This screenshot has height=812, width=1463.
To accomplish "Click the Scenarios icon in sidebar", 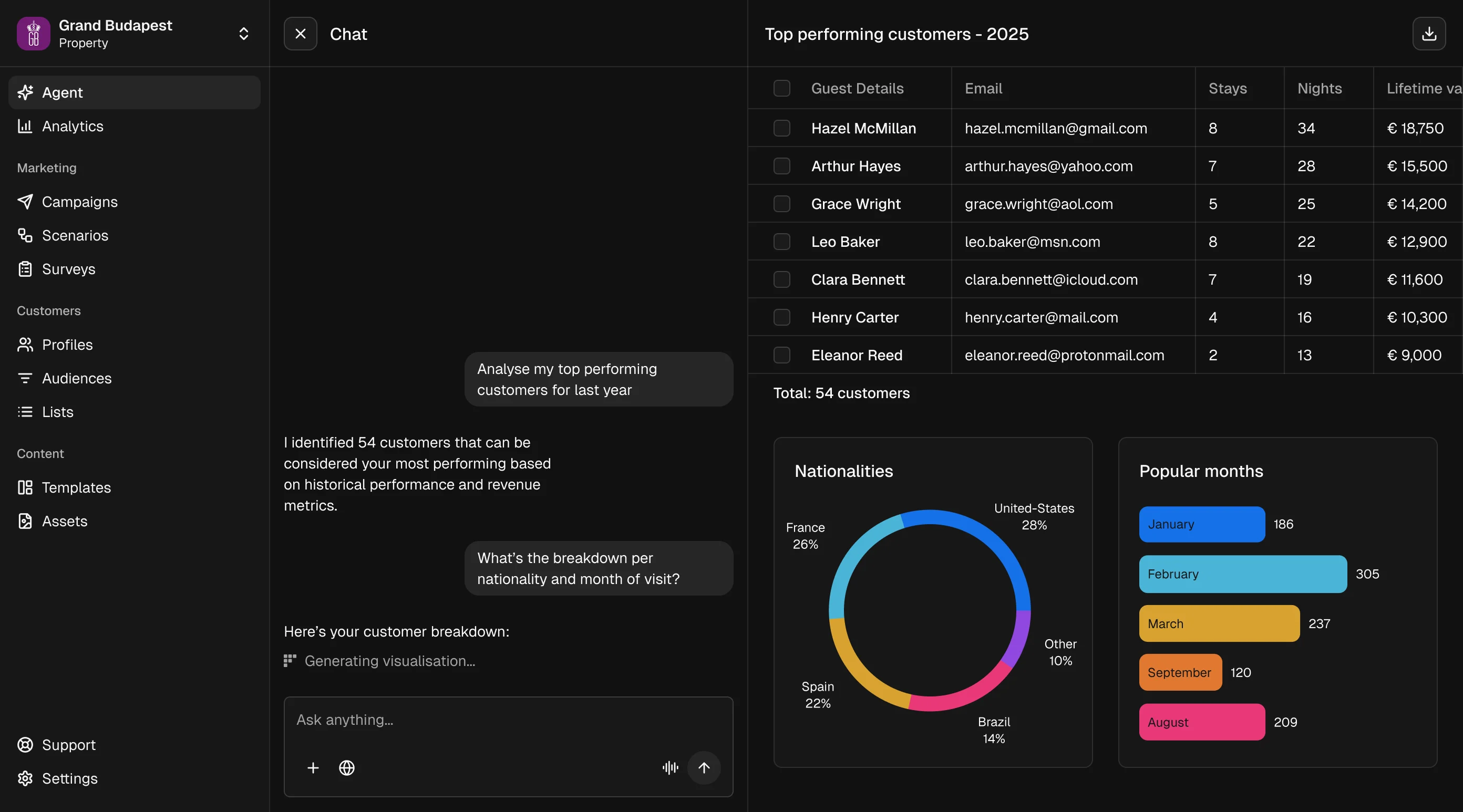I will 25,235.
